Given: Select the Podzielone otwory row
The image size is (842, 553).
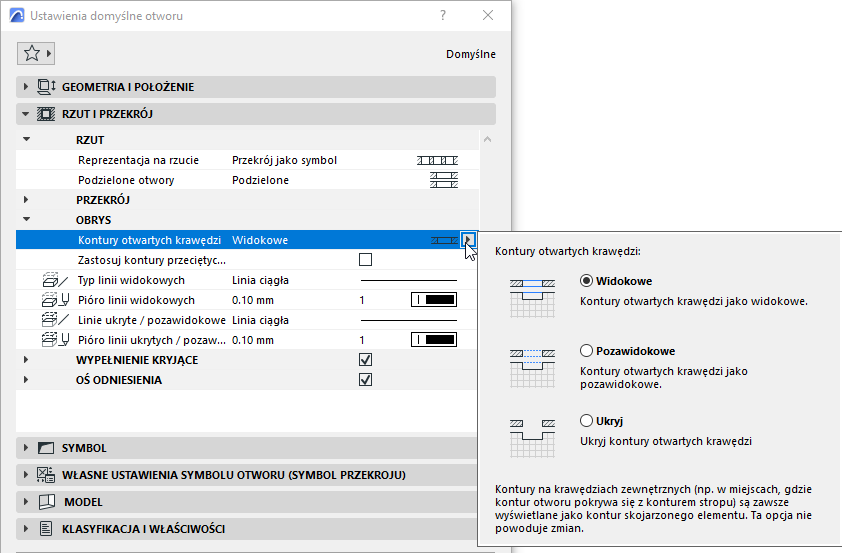Looking at the screenshot, I should [247, 180].
